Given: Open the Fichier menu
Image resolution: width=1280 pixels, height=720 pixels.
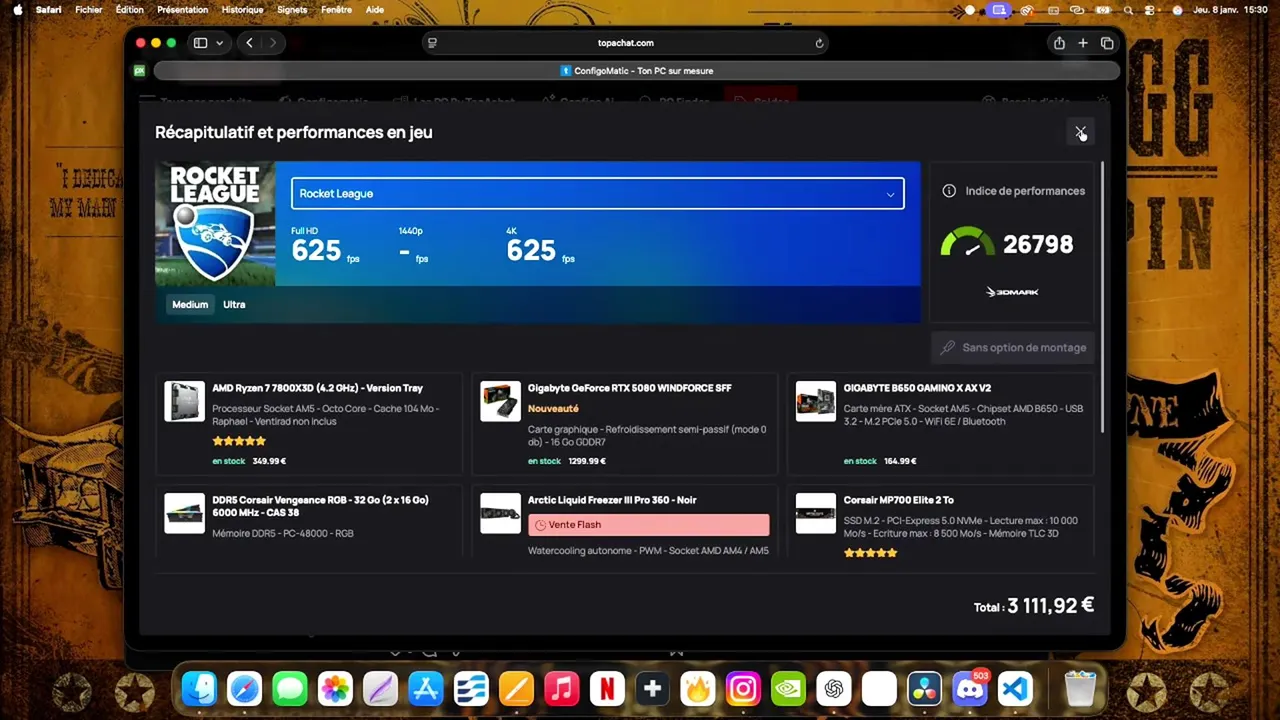Looking at the screenshot, I should click(x=89, y=10).
